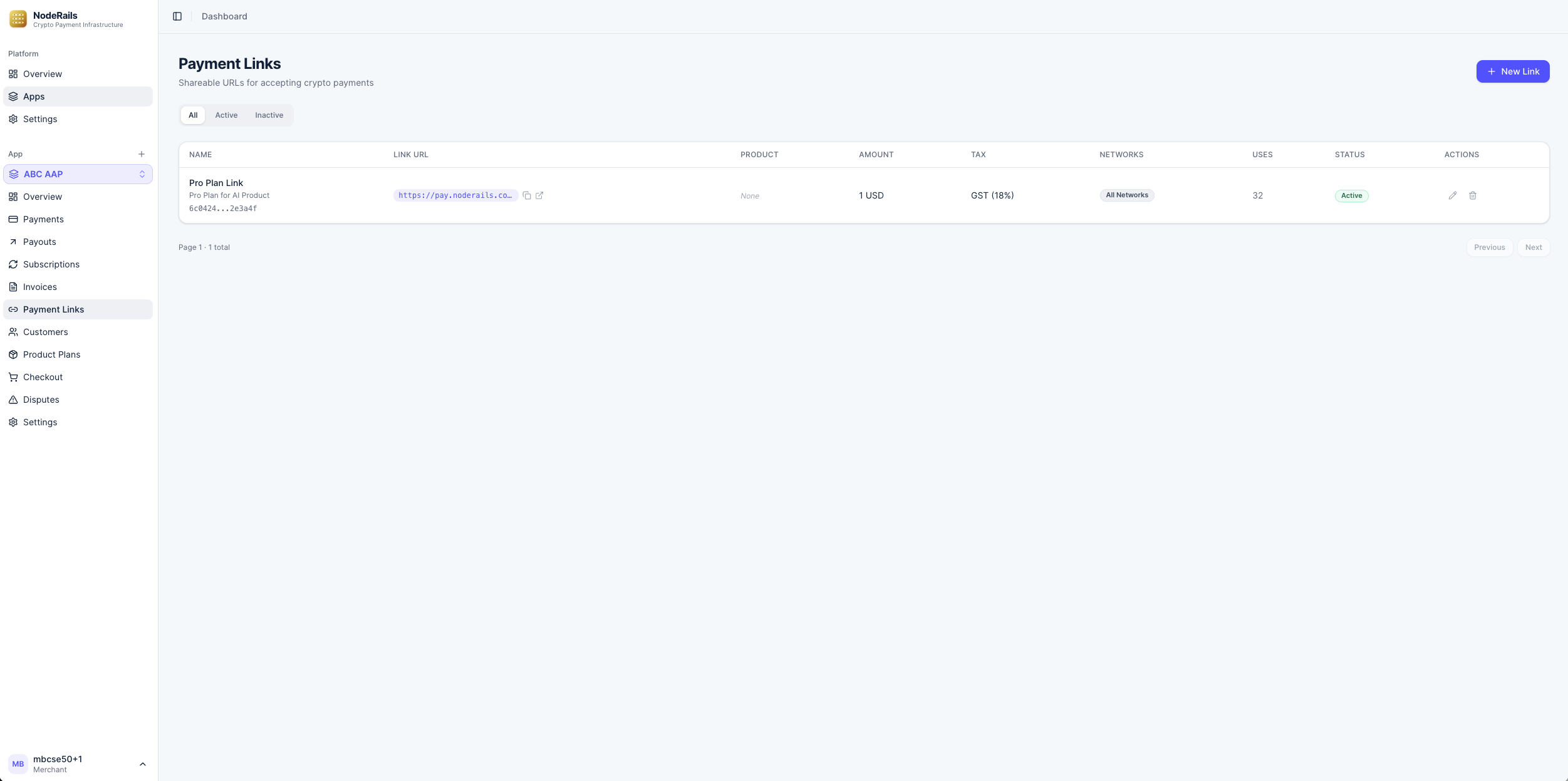Show only Active payment links
The image size is (1568, 781).
pyautogui.click(x=226, y=115)
